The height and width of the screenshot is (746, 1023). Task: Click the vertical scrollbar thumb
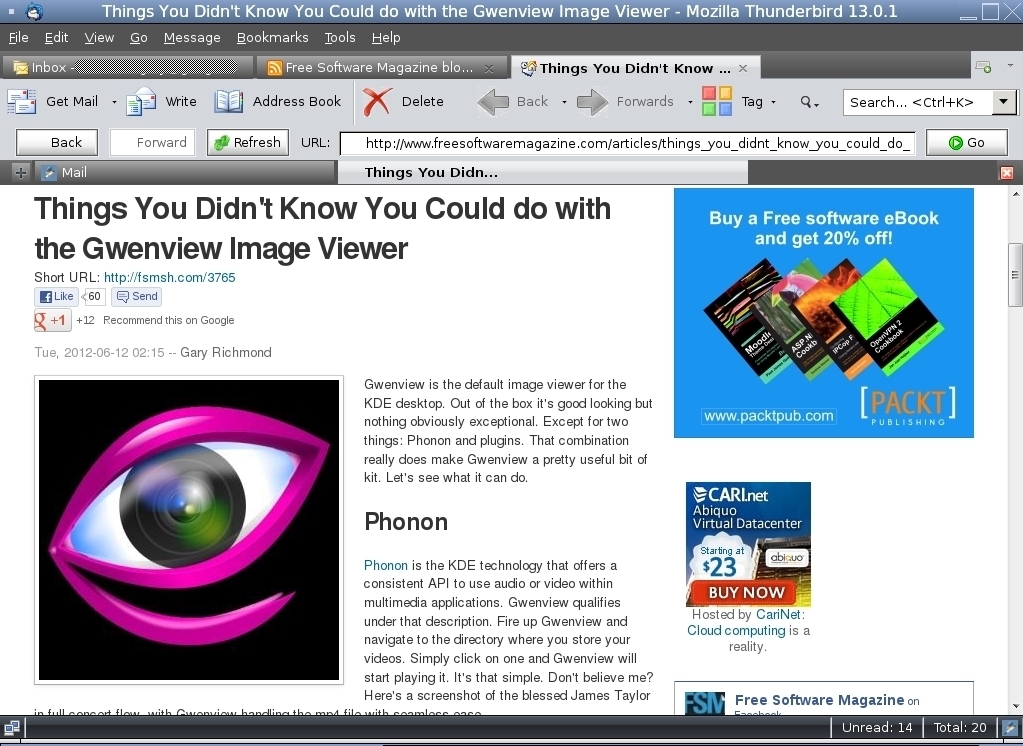click(1015, 274)
